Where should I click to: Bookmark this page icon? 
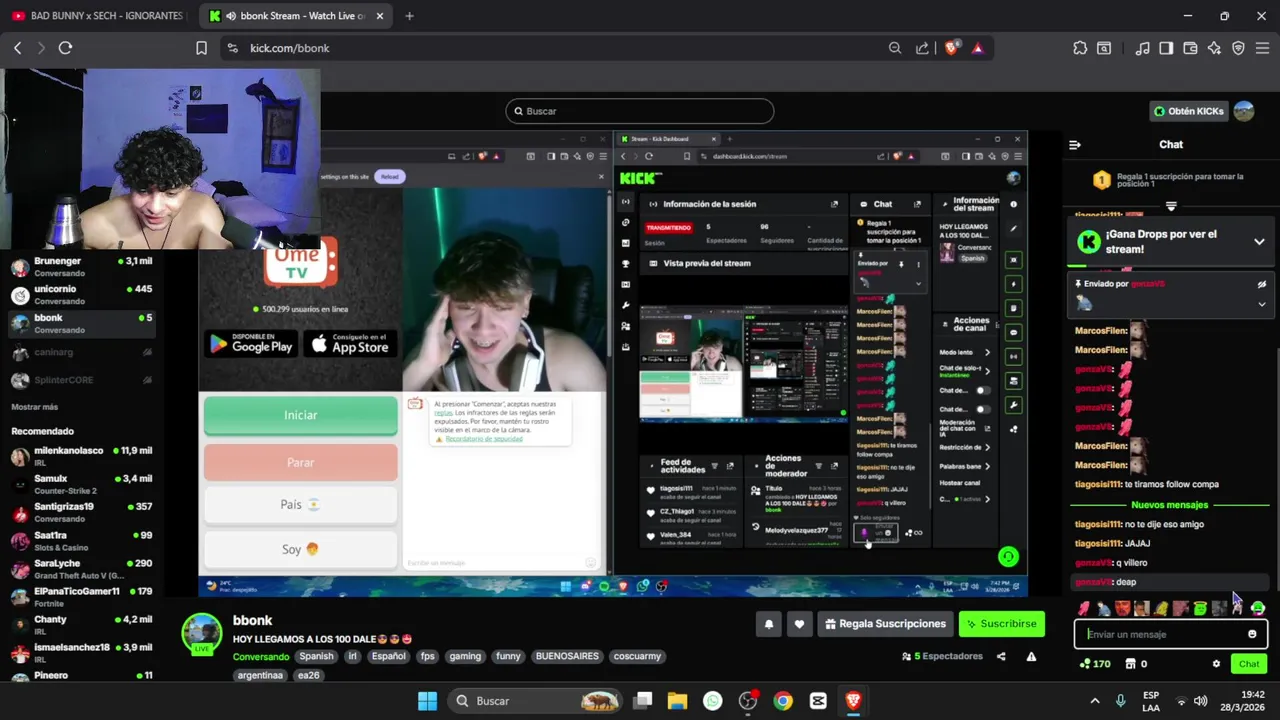[201, 48]
